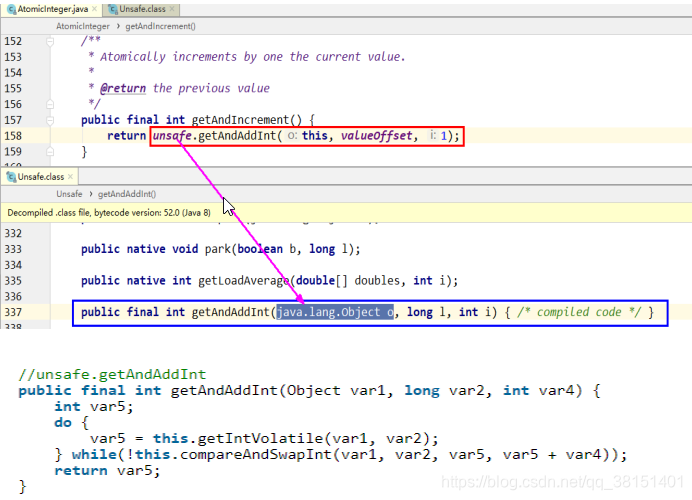Click the park method name on line 333
The image size is (692, 500).
[218, 249]
